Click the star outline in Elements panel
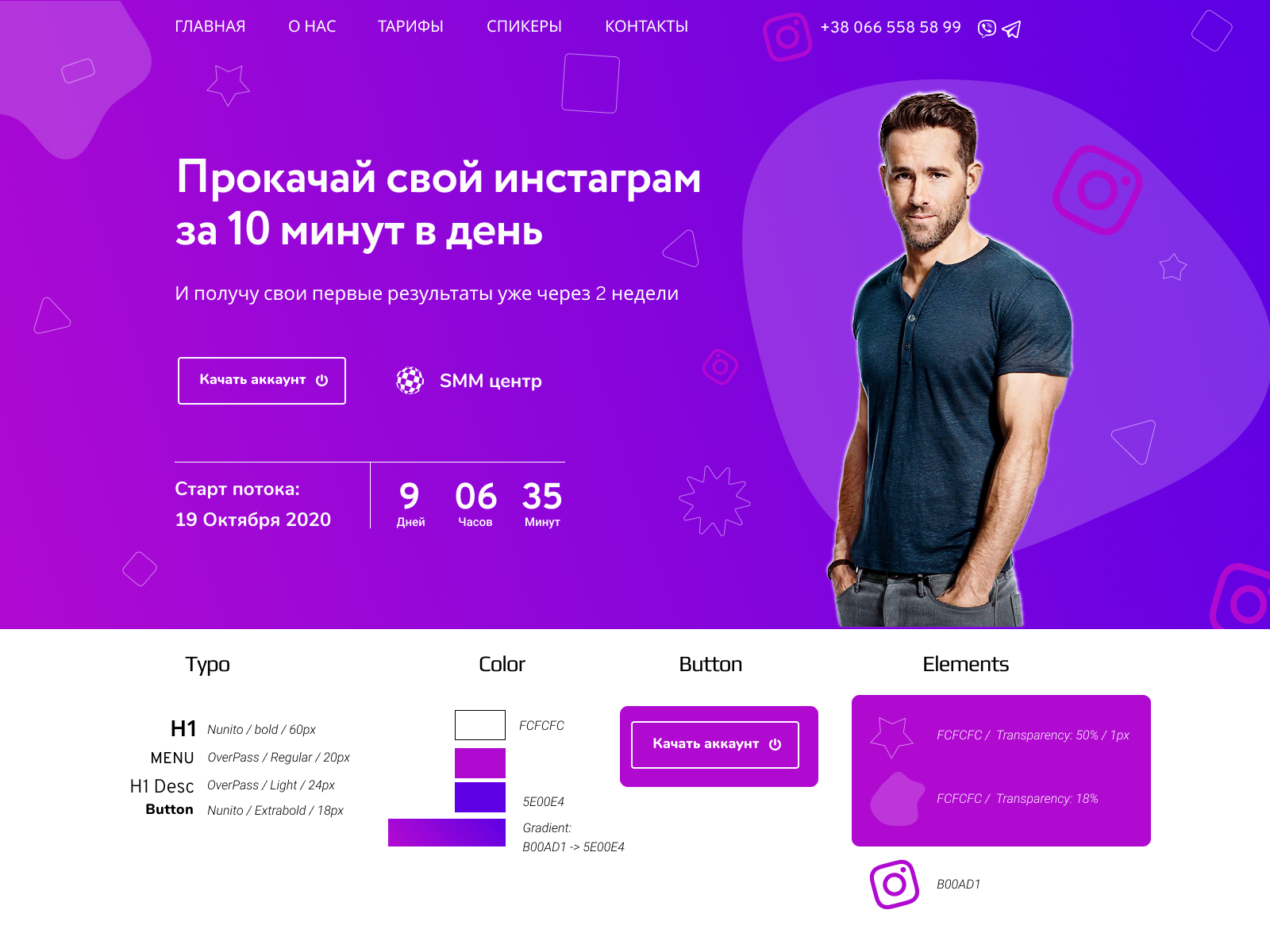The width and height of the screenshot is (1270, 952). pos(892,737)
